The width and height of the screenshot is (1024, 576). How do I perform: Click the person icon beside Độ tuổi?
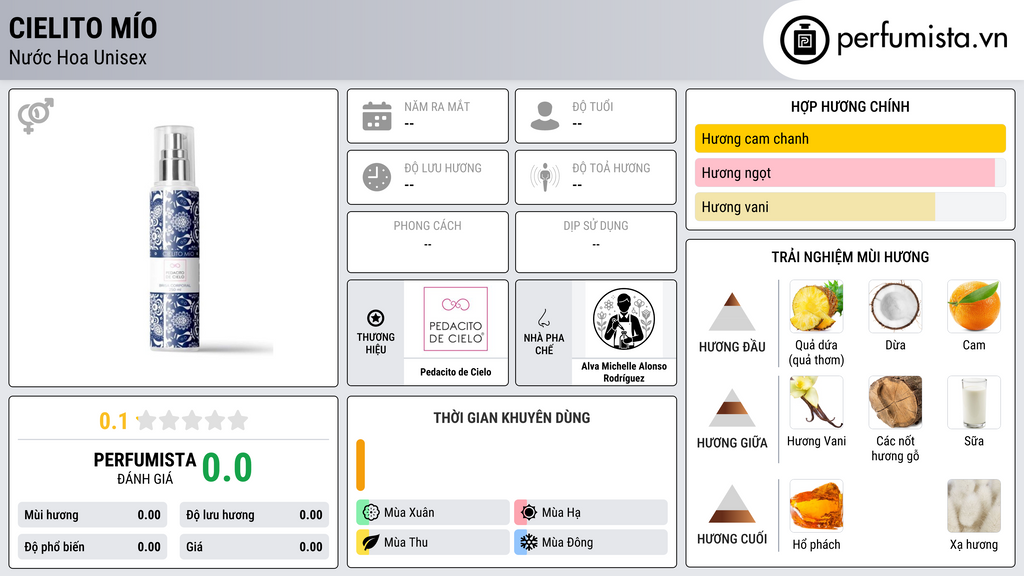point(545,116)
